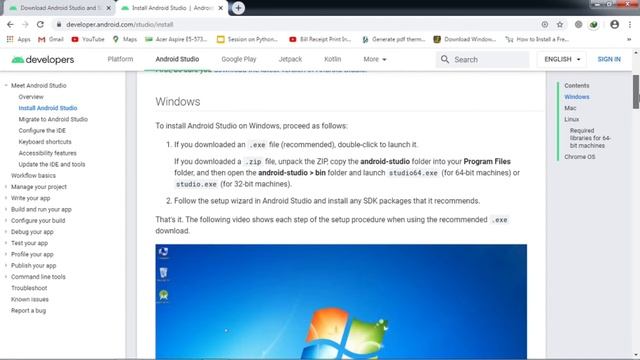Expand the Build and run your app section

pyautogui.click(x=6, y=209)
